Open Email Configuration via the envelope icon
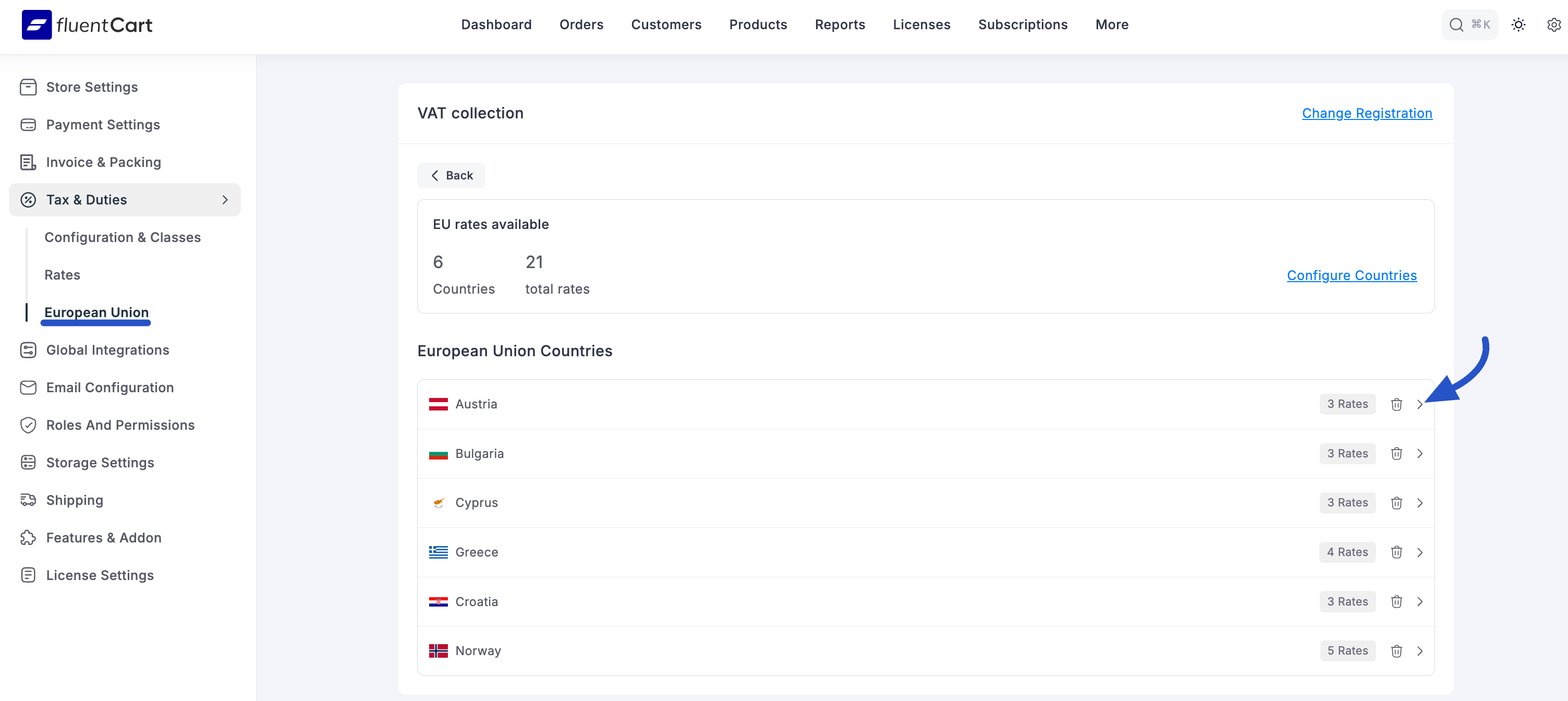1568x701 pixels. pos(29,388)
